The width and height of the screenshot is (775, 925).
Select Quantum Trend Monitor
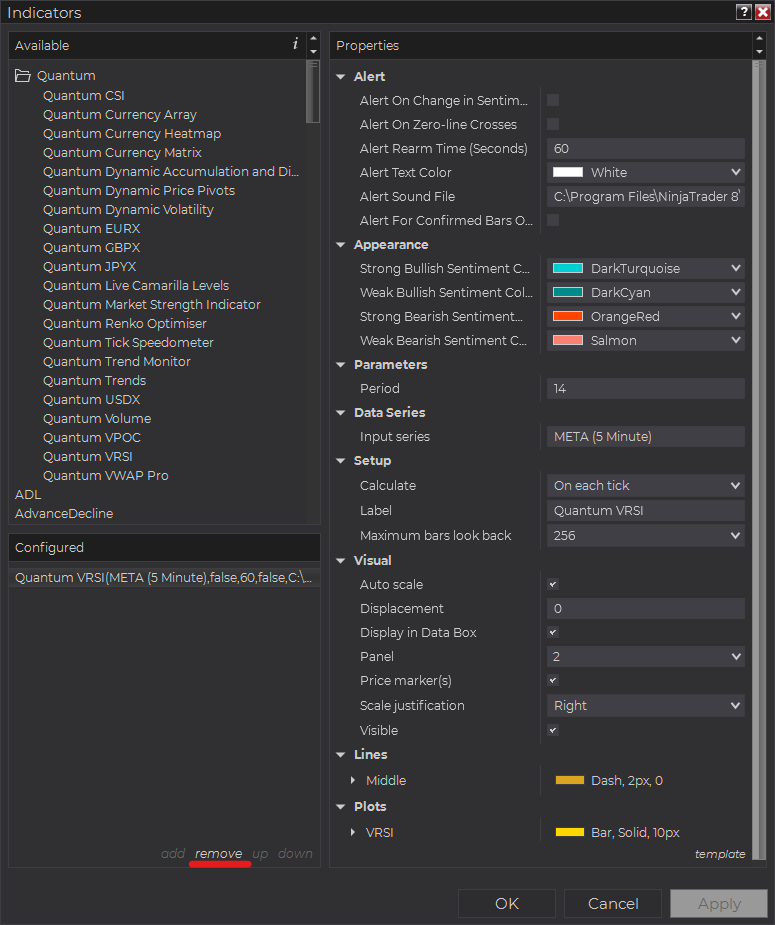(x=117, y=362)
